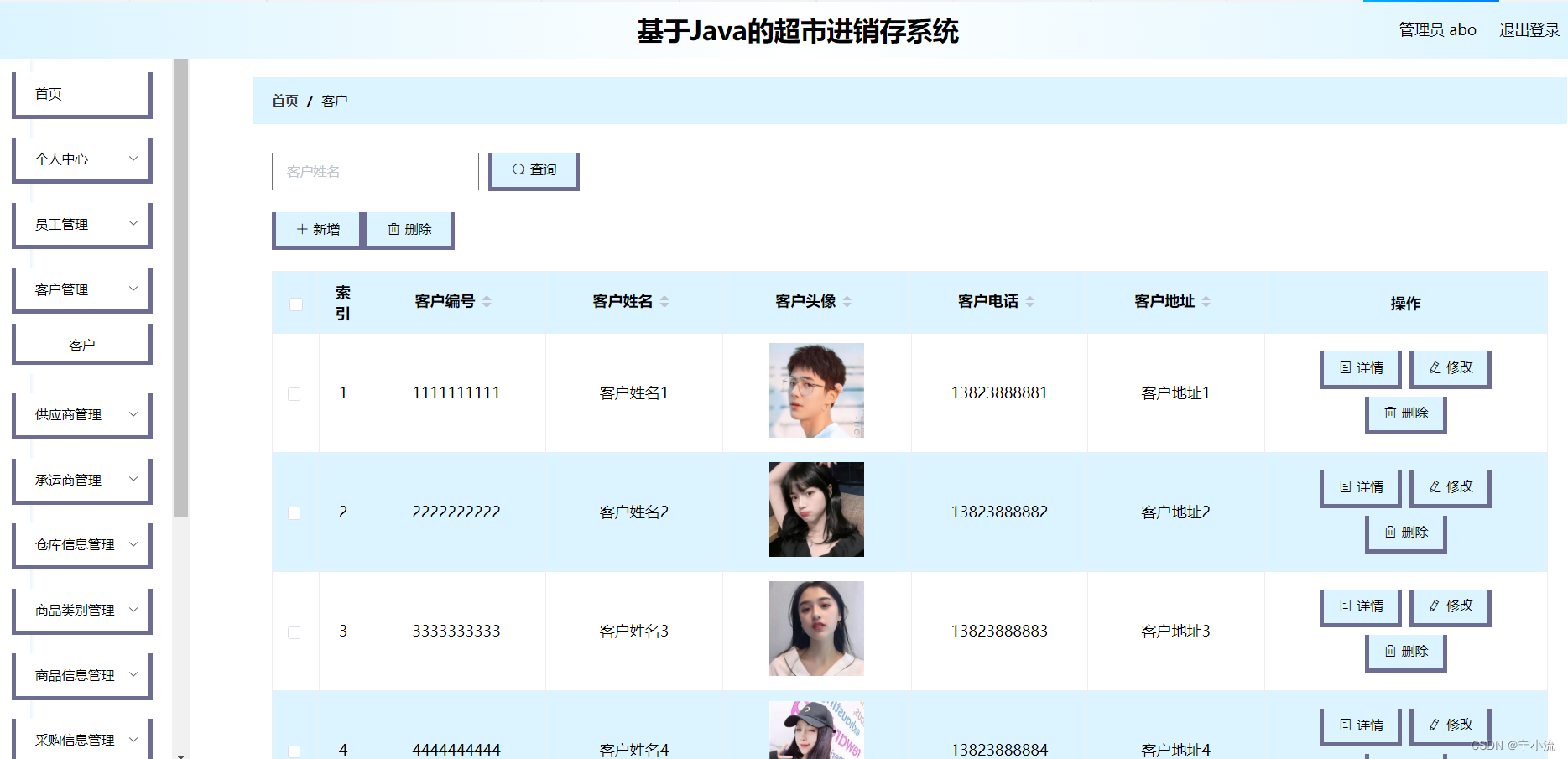Expand 商品类别管理 menu chevron
This screenshot has width=1568, height=759.
coord(133,610)
